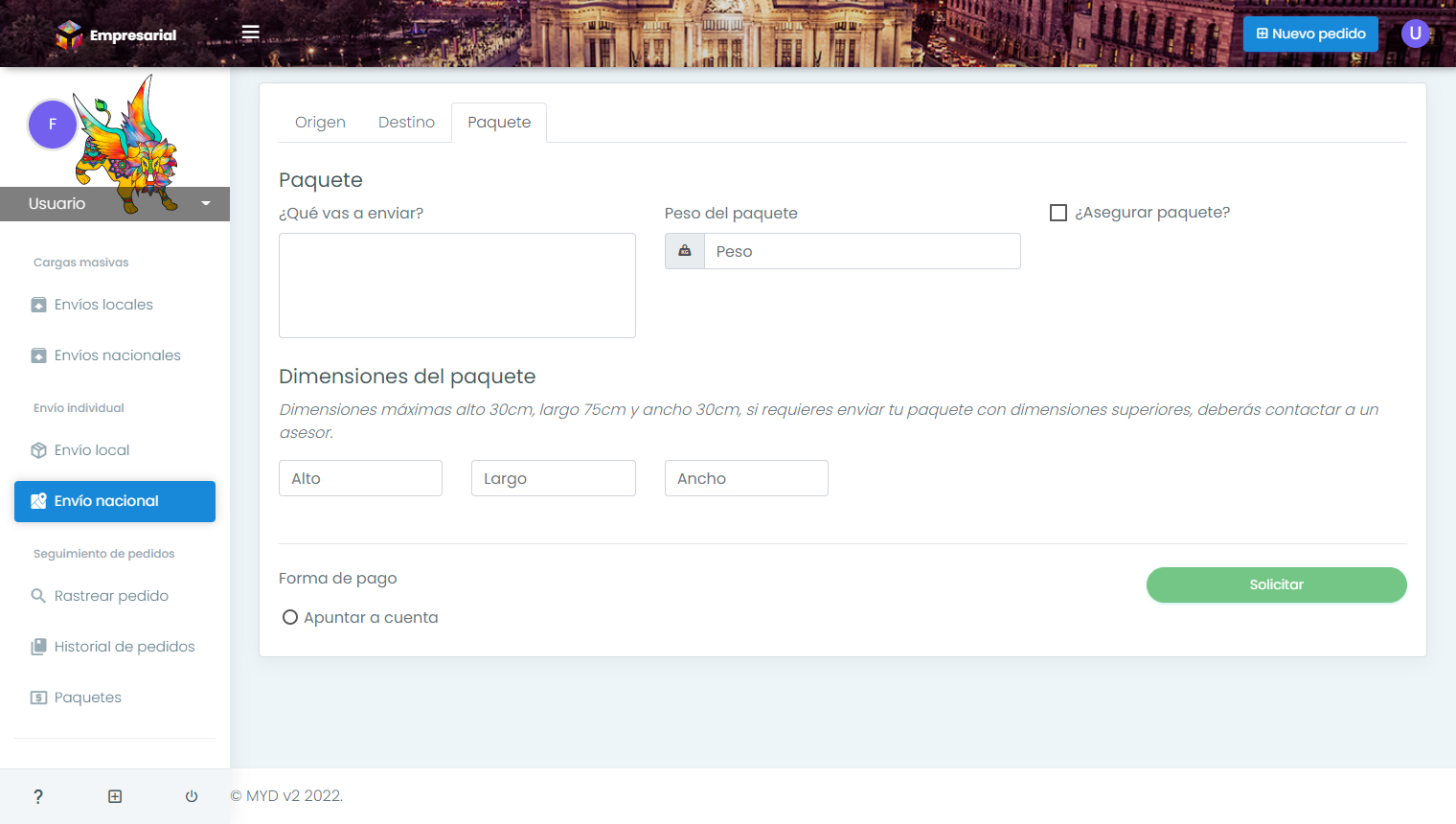The height and width of the screenshot is (824, 1456).
Task: Click the Empresarial brand text
Action: point(133,35)
